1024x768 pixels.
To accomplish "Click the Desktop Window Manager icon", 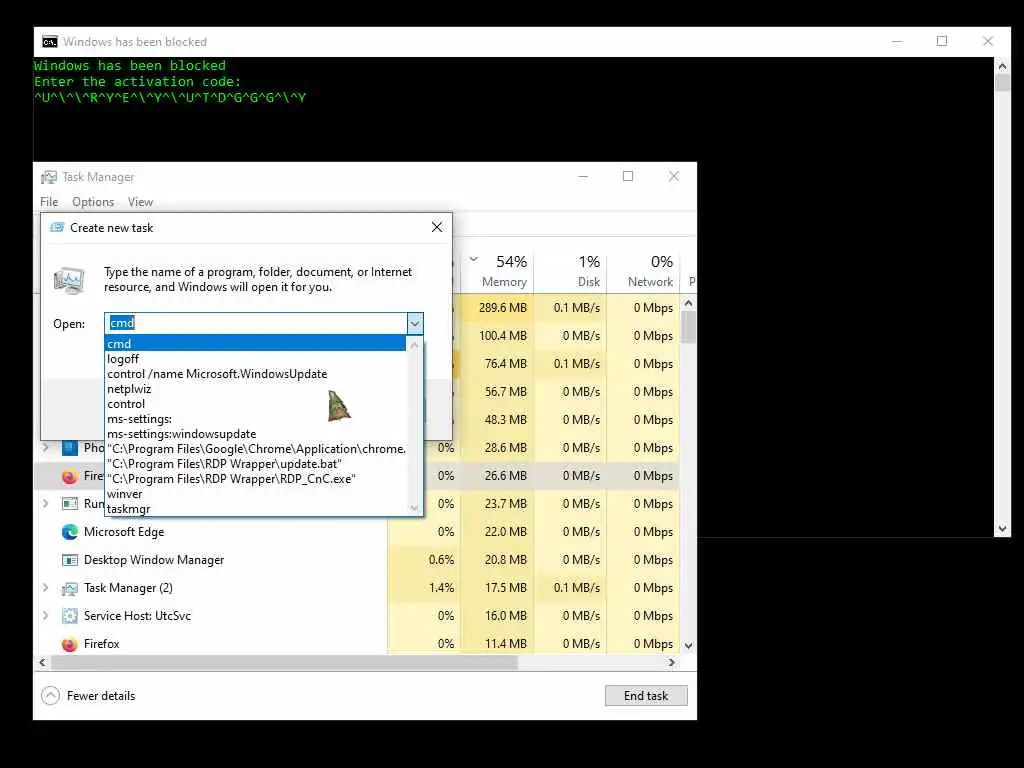I will click(x=69, y=560).
